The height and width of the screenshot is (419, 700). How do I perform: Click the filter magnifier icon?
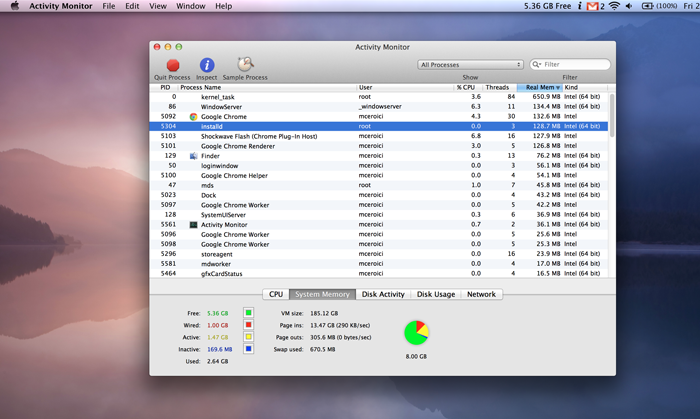[x=536, y=64]
